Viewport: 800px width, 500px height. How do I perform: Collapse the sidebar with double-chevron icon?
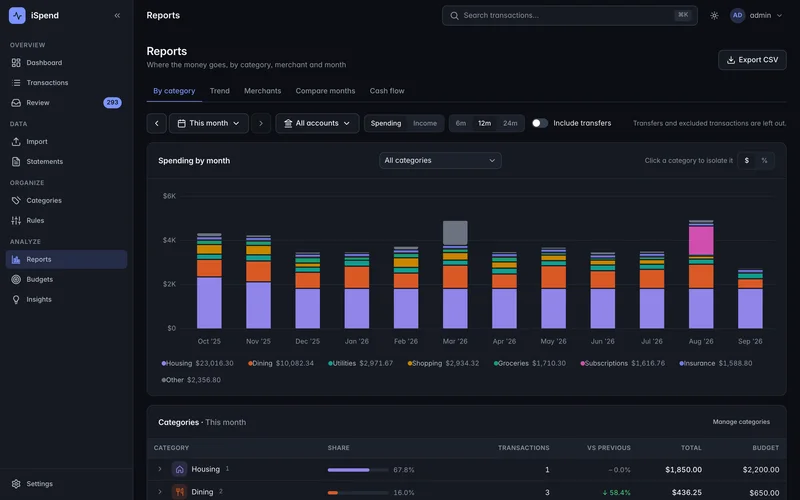point(117,15)
